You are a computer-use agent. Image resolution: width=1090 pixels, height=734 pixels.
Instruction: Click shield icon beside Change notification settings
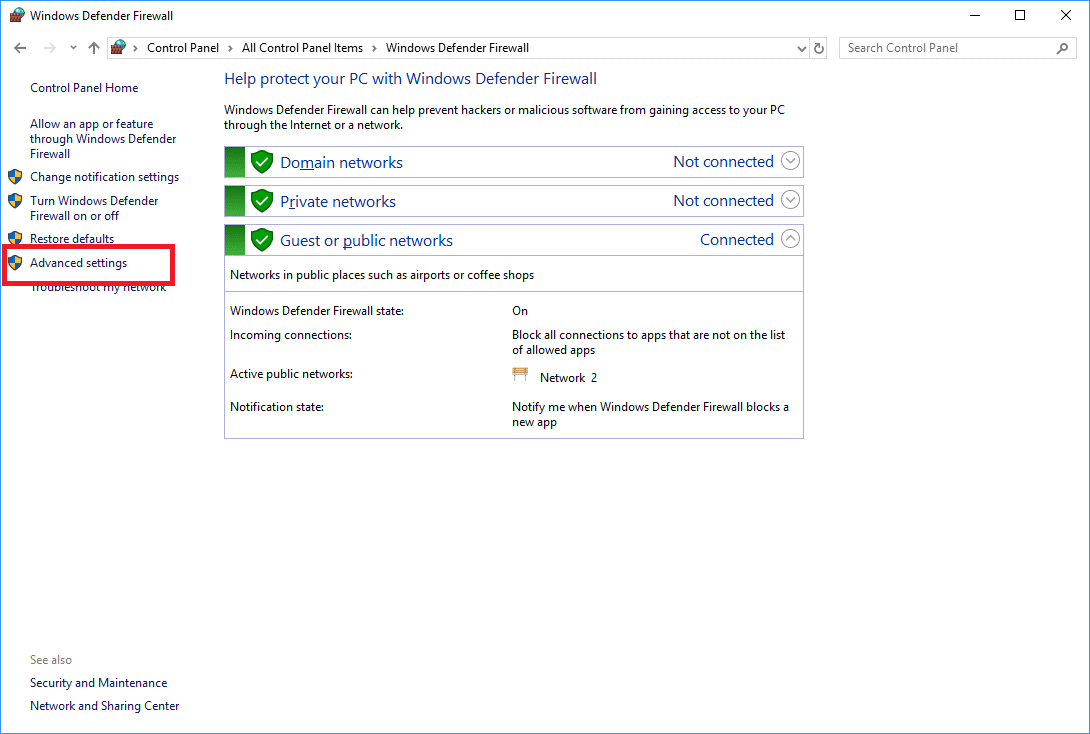(x=15, y=177)
